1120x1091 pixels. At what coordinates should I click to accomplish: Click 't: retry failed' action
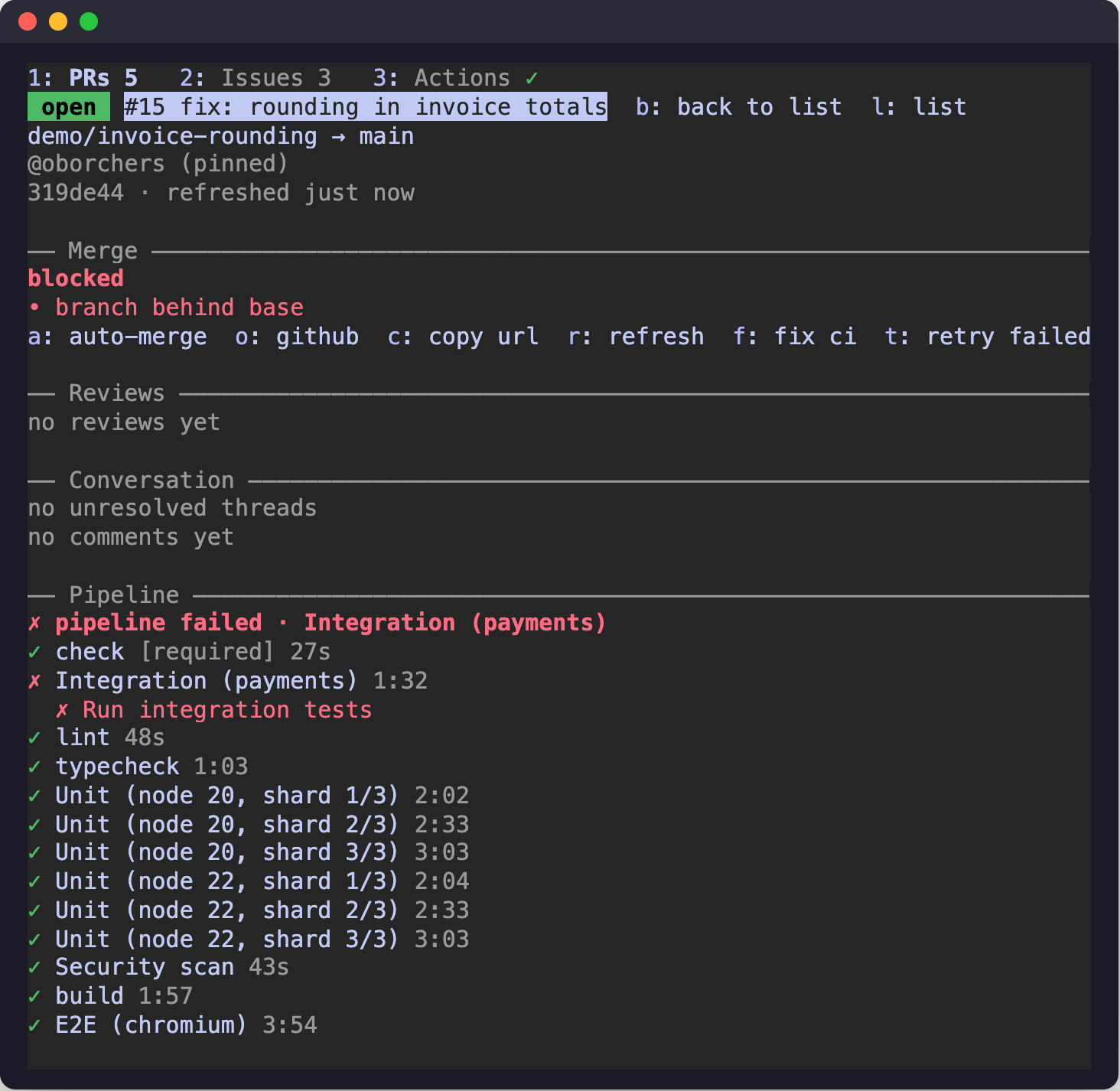click(988, 337)
